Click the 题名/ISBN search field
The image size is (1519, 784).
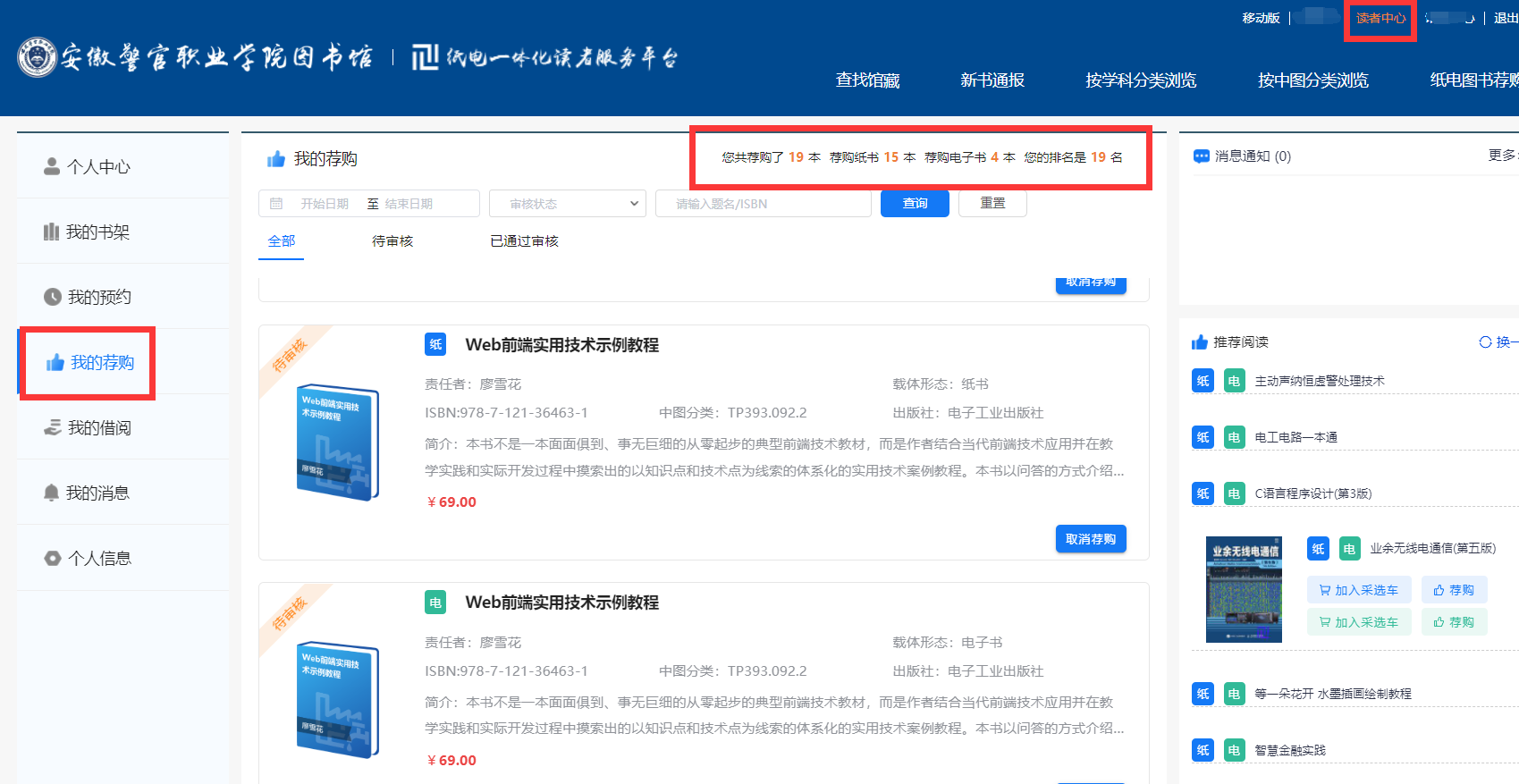763,204
